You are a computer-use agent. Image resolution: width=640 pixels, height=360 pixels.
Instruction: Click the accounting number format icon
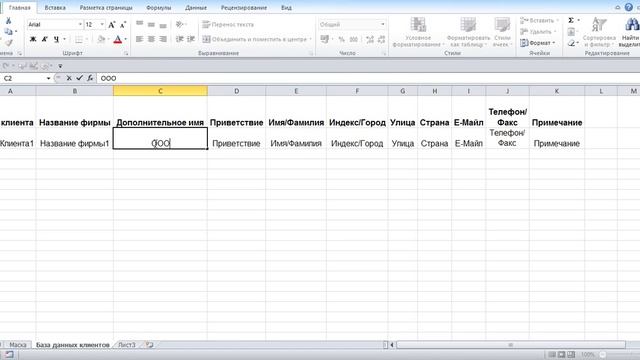[x=324, y=39]
